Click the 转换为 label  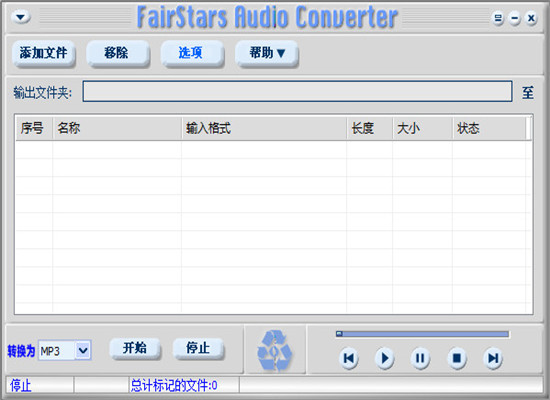tap(21, 351)
